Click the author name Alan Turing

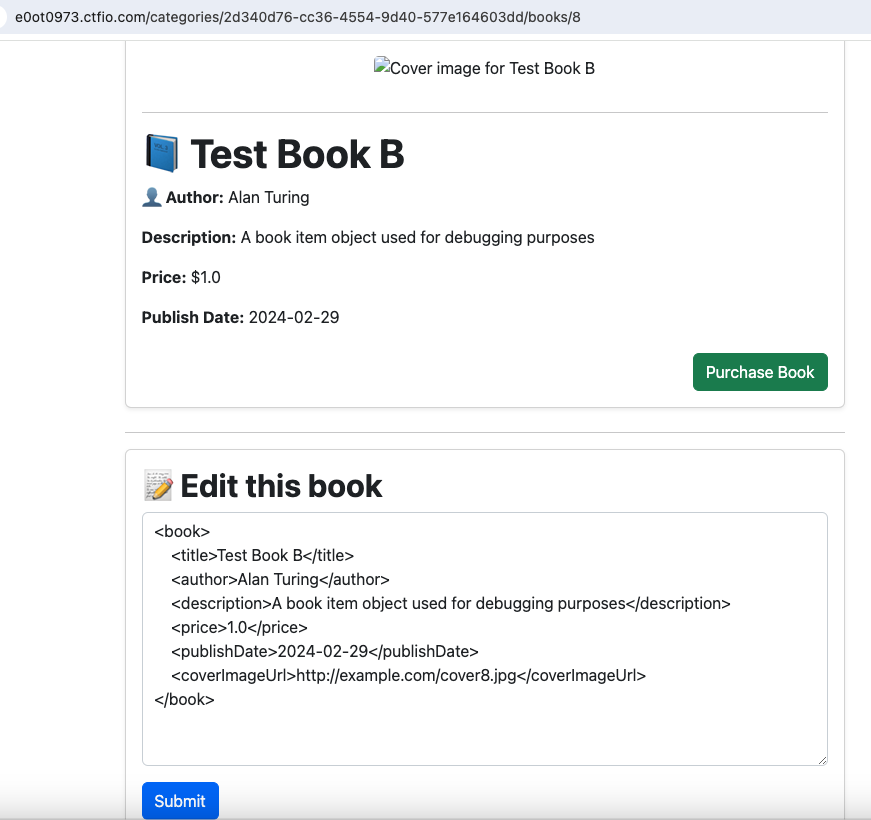coord(269,197)
